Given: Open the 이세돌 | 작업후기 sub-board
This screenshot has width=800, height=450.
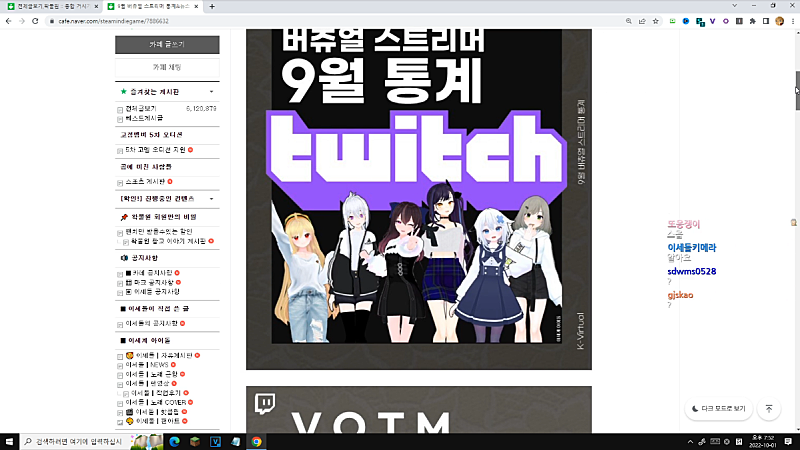Looking at the screenshot, I should pos(156,393).
